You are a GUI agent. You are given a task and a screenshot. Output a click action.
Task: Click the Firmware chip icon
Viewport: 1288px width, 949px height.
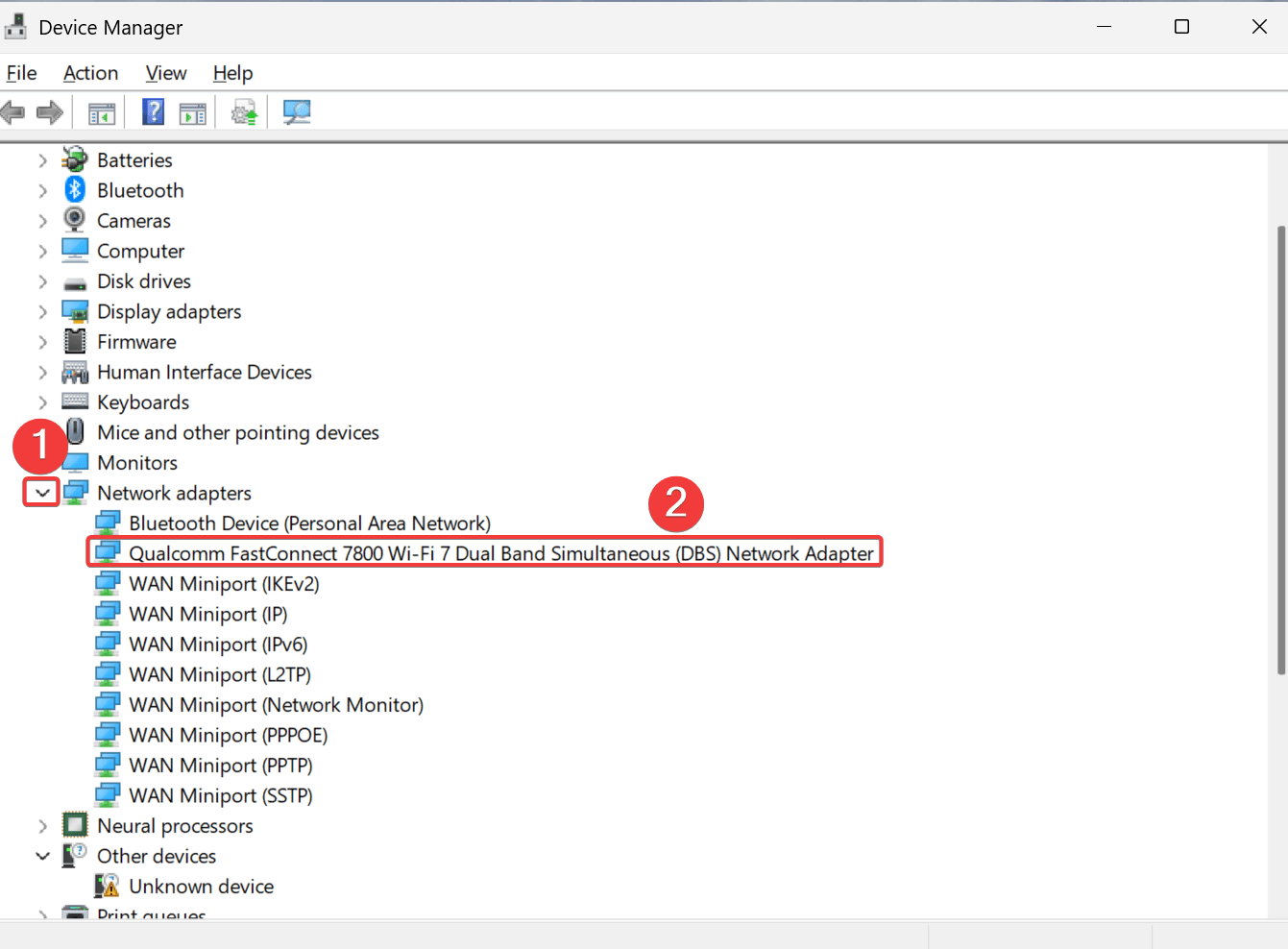click(x=75, y=341)
